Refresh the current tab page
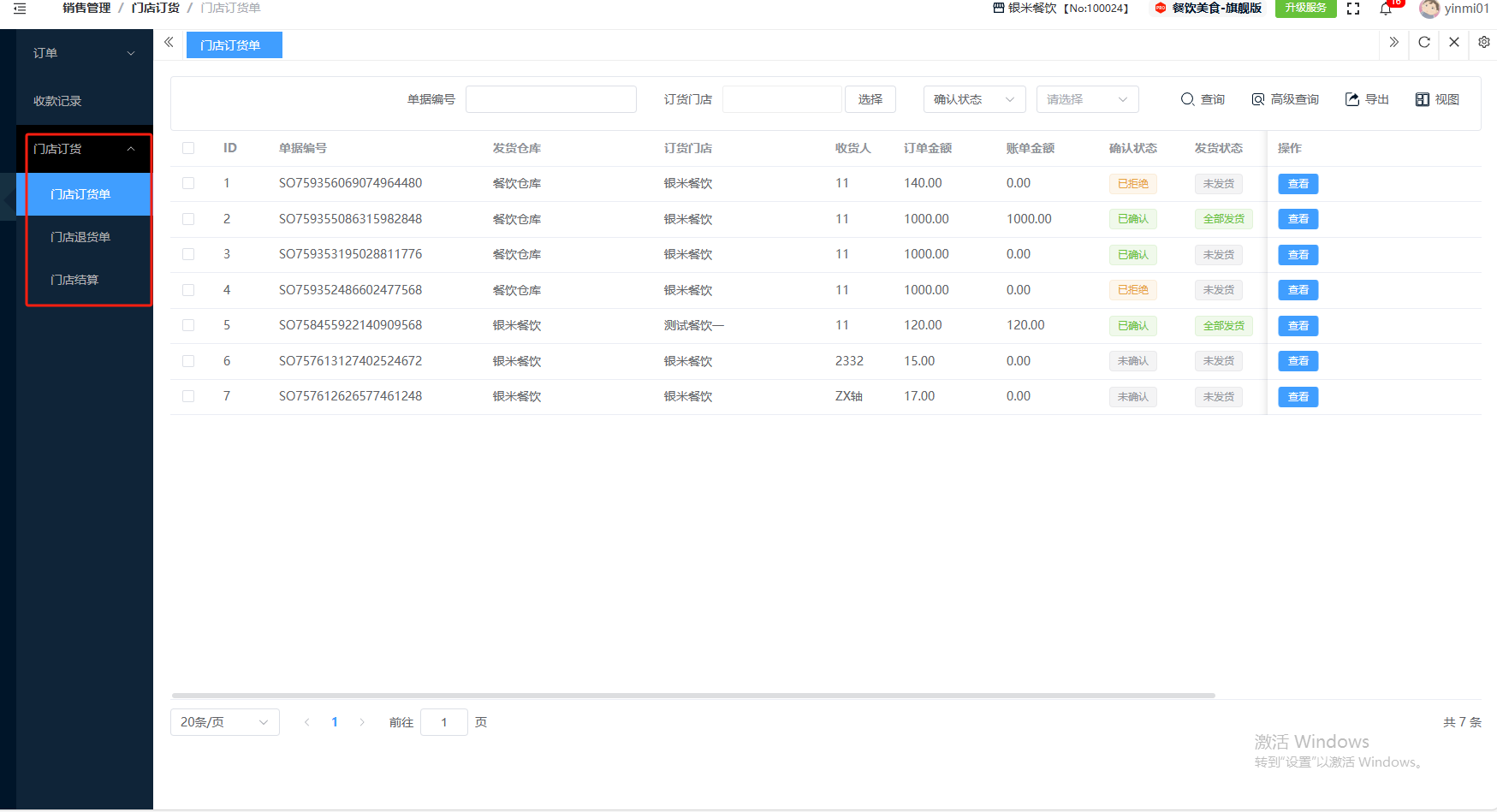 (1424, 42)
